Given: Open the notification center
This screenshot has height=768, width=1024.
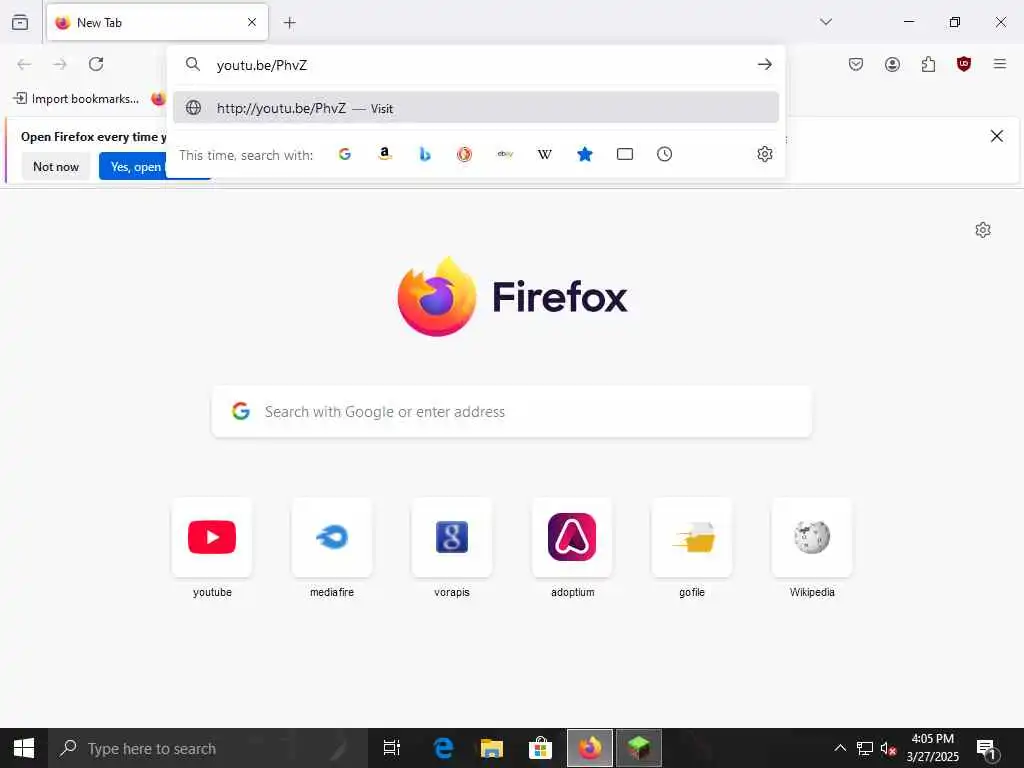Looking at the screenshot, I should 987,750.
